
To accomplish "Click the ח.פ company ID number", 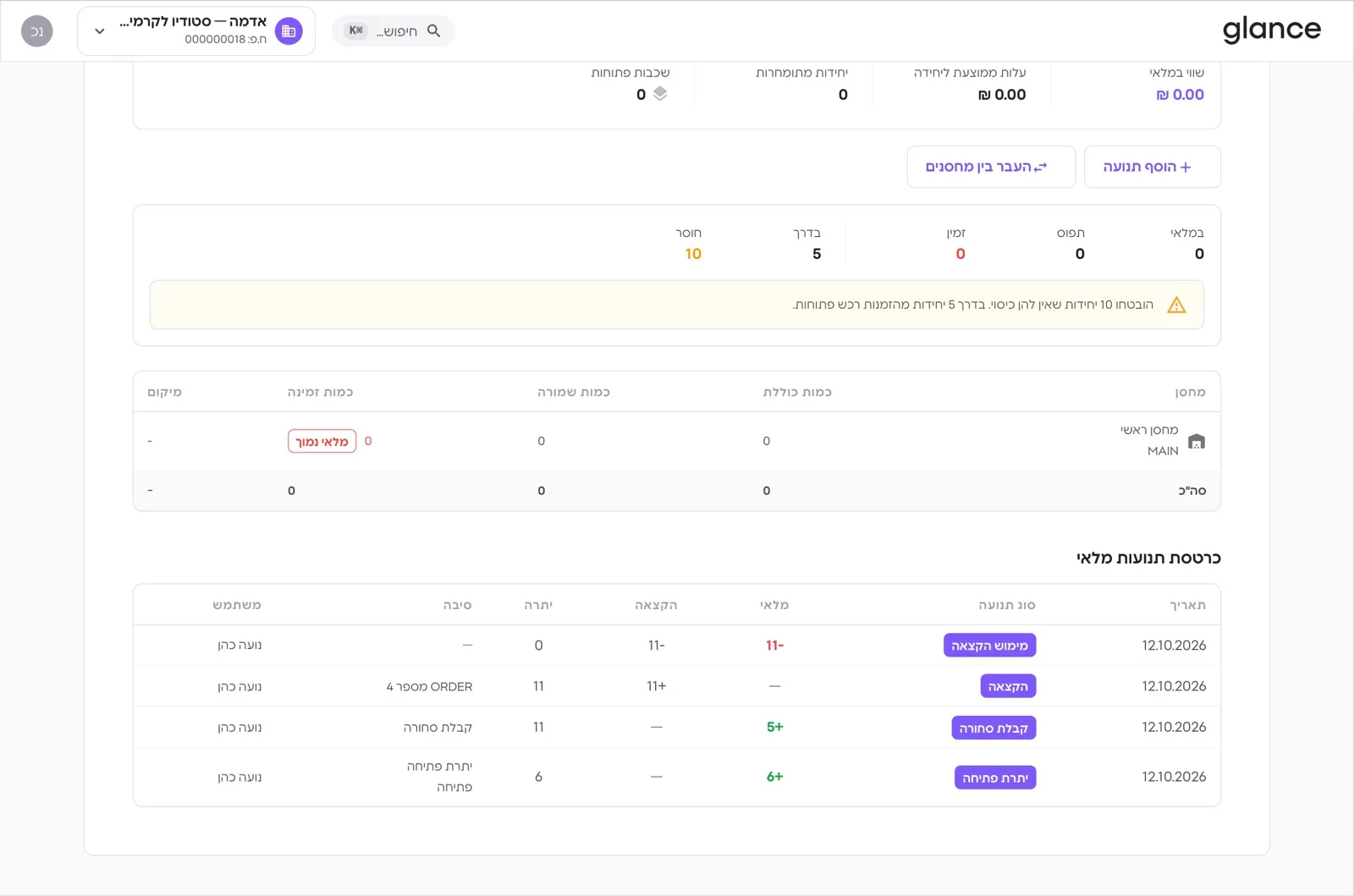I will click(225, 39).
